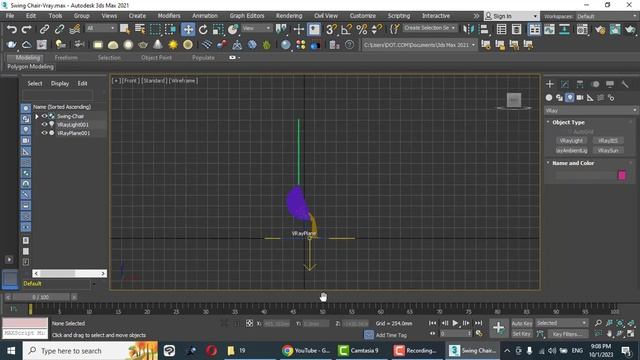
Task: Open the reference coordinate system 'View' dropdown
Action: point(256,28)
